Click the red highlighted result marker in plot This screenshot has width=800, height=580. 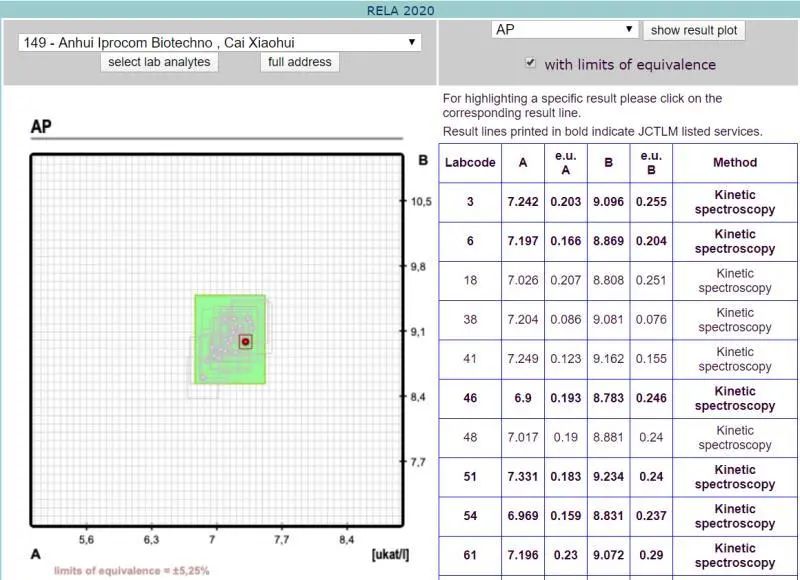point(245,342)
